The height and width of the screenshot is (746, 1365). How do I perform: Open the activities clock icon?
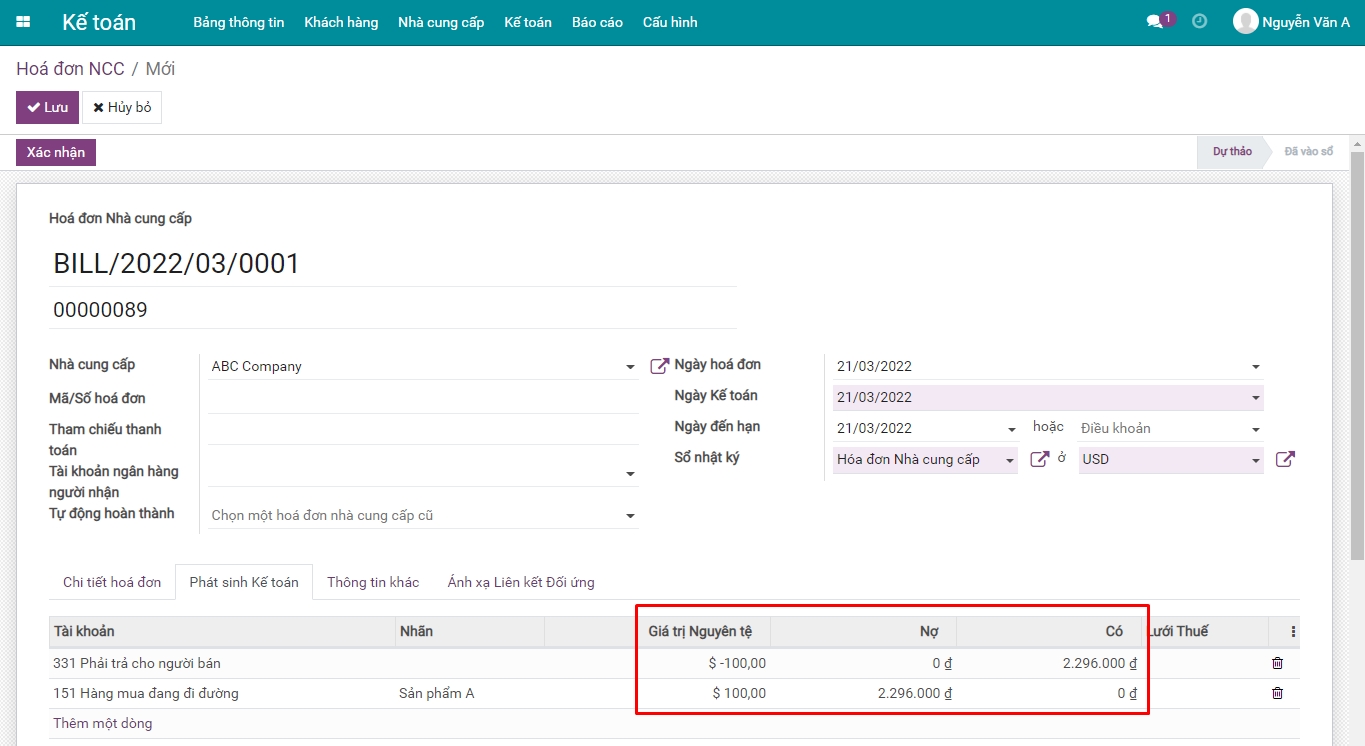[1199, 21]
